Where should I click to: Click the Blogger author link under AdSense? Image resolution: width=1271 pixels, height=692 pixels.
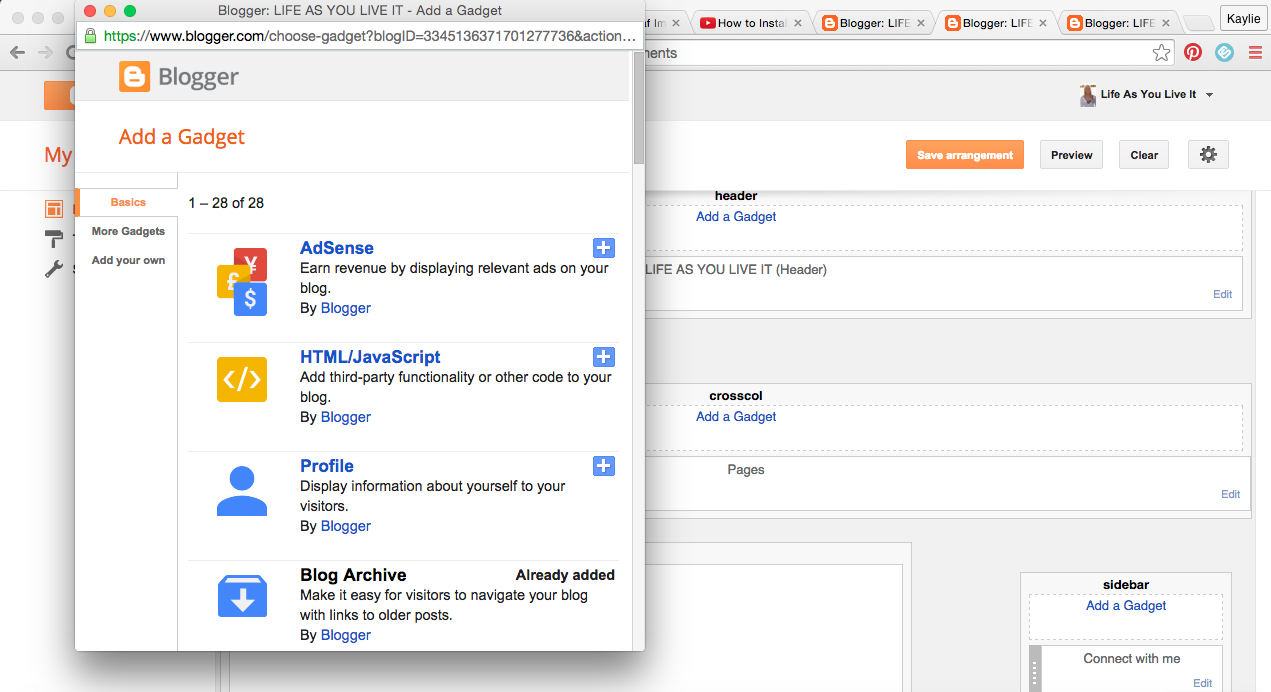(x=346, y=308)
